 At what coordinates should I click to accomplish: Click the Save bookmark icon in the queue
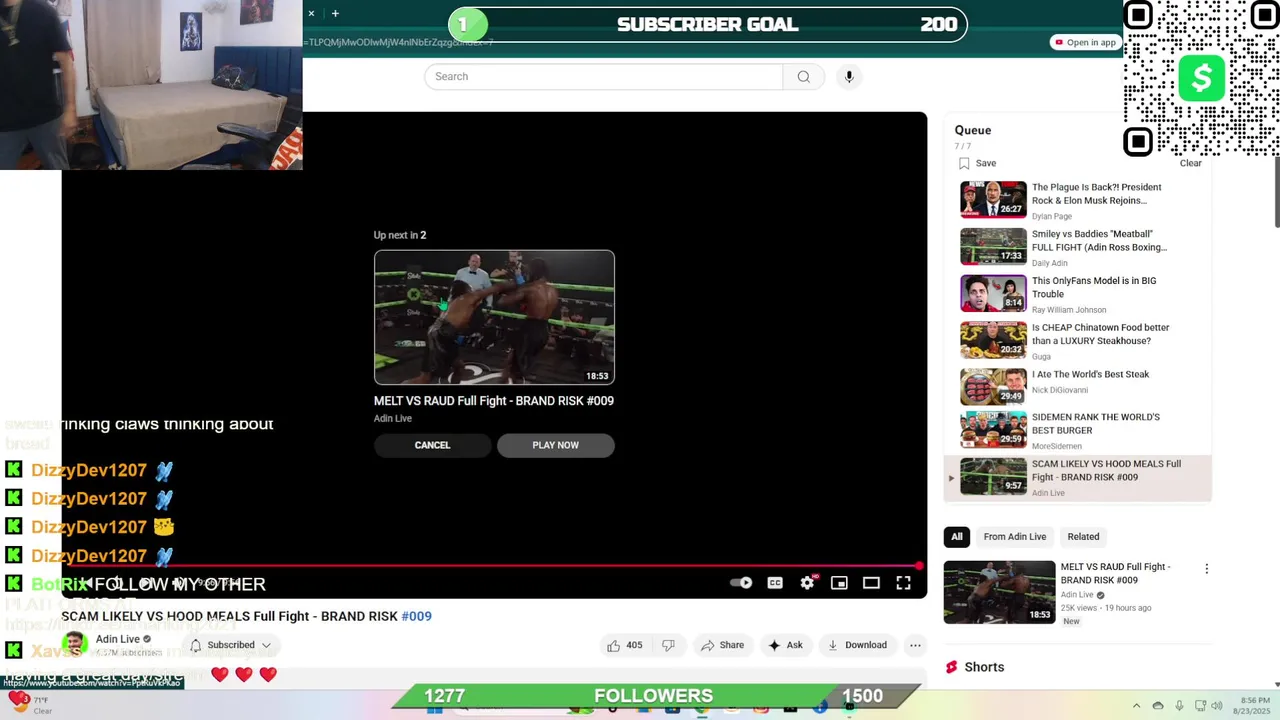(x=964, y=163)
